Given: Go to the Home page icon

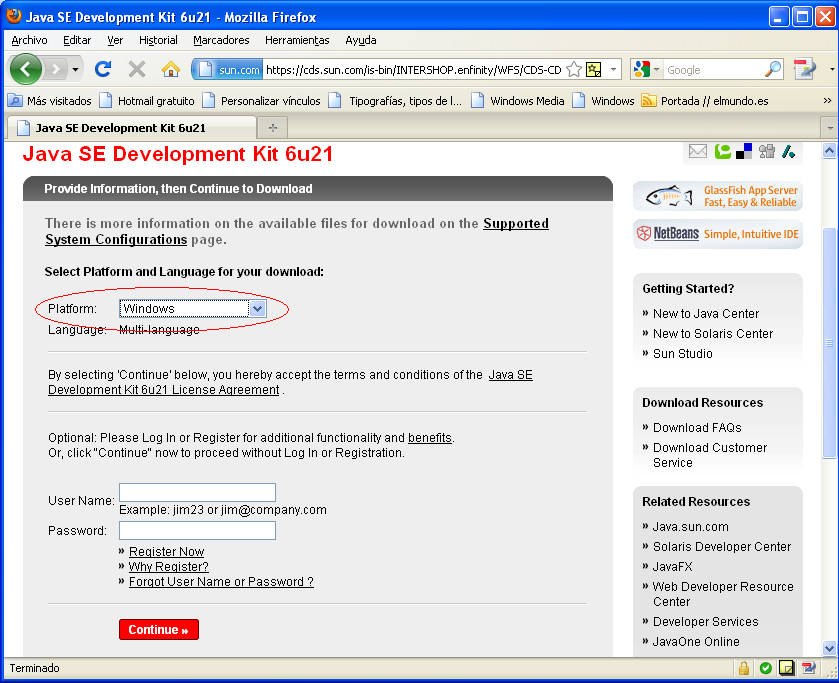Looking at the screenshot, I should (170, 69).
